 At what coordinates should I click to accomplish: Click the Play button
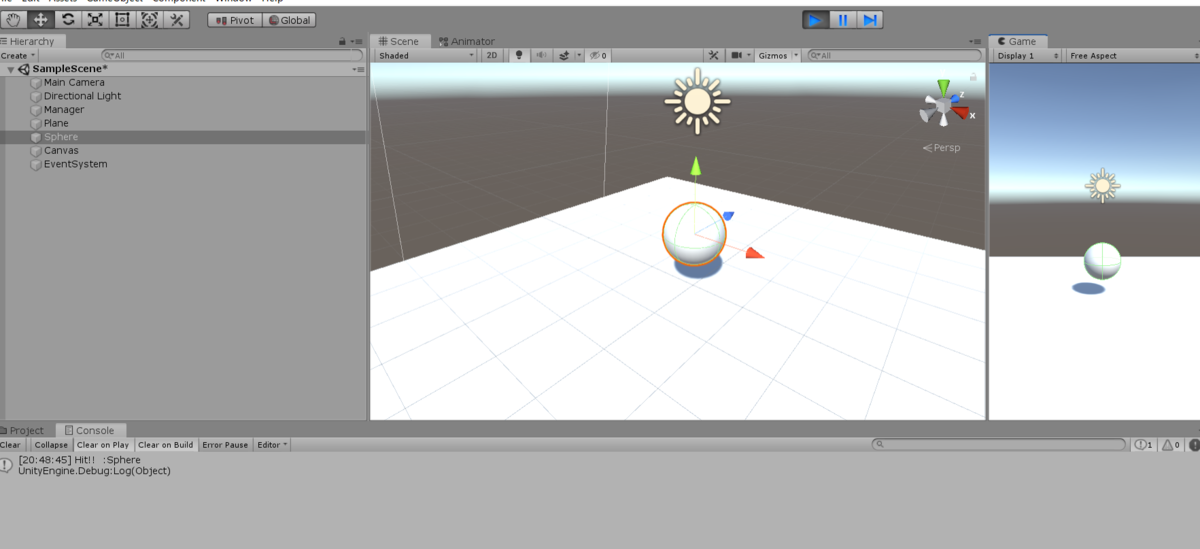click(x=816, y=19)
